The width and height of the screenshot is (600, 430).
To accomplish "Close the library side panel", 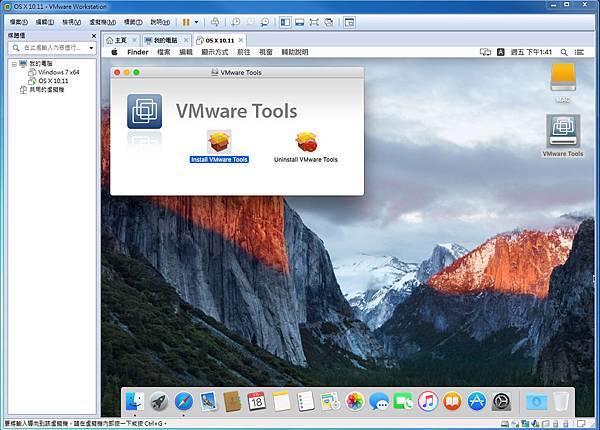I will point(94,36).
